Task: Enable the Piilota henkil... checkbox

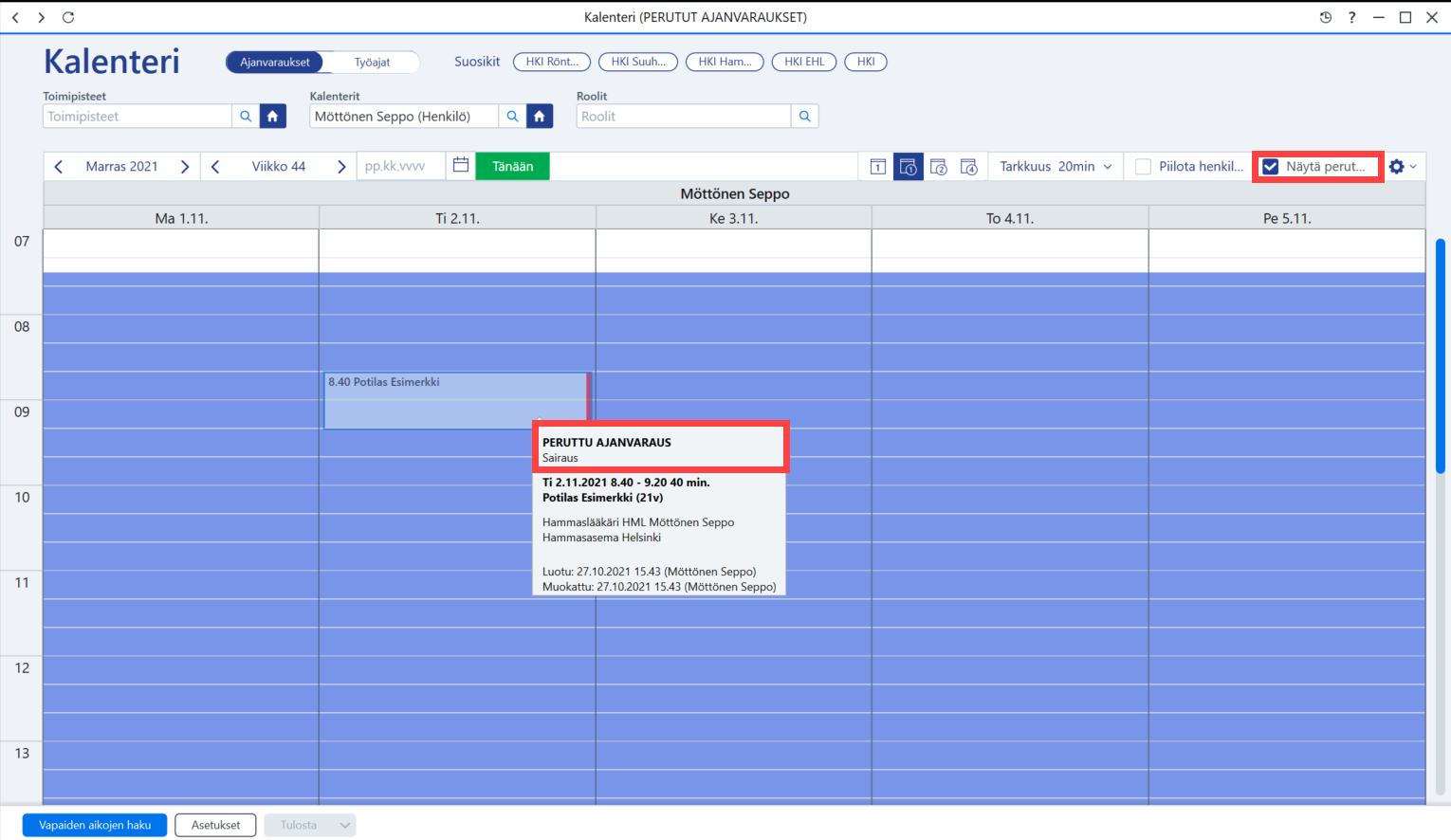Action: click(1144, 167)
